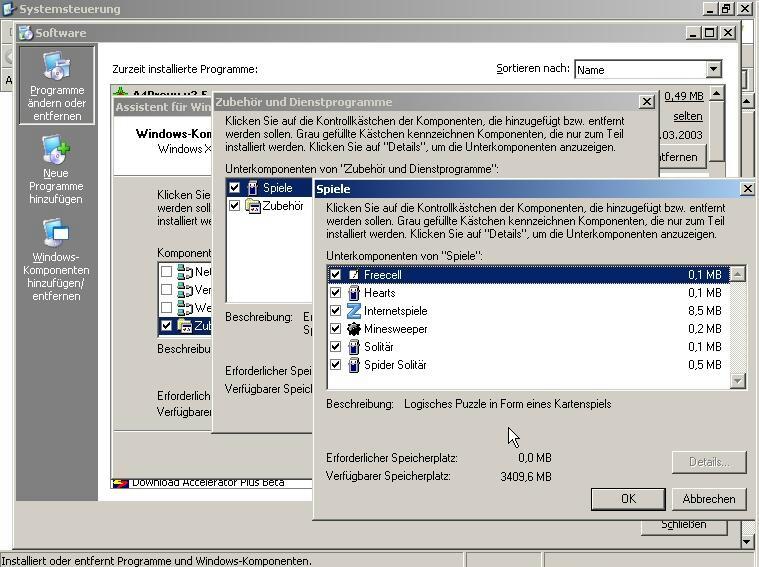Open Programme ändern oder entfernen sidebar icon
Image resolution: width=759 pixels, height=567 pixels.
tap(57, 65)
